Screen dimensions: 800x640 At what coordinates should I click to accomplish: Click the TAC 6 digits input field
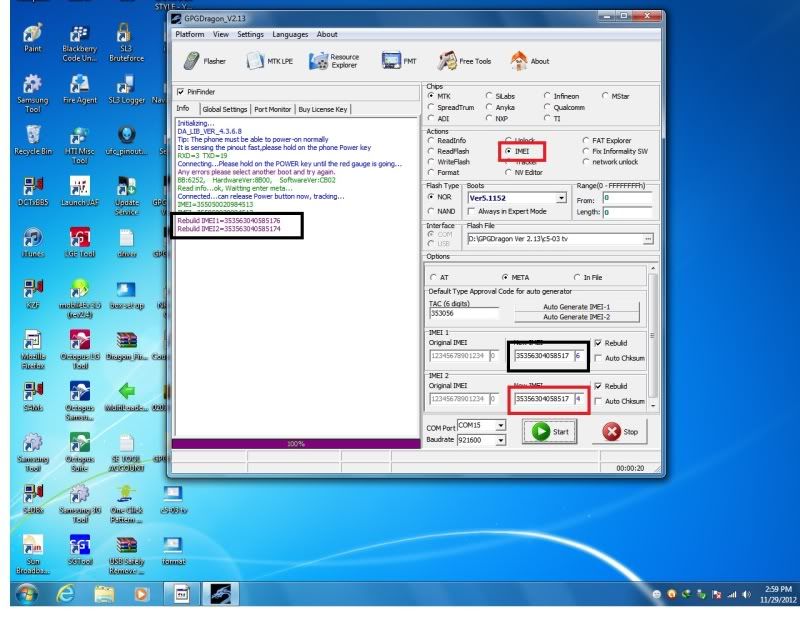coord(464,313)
